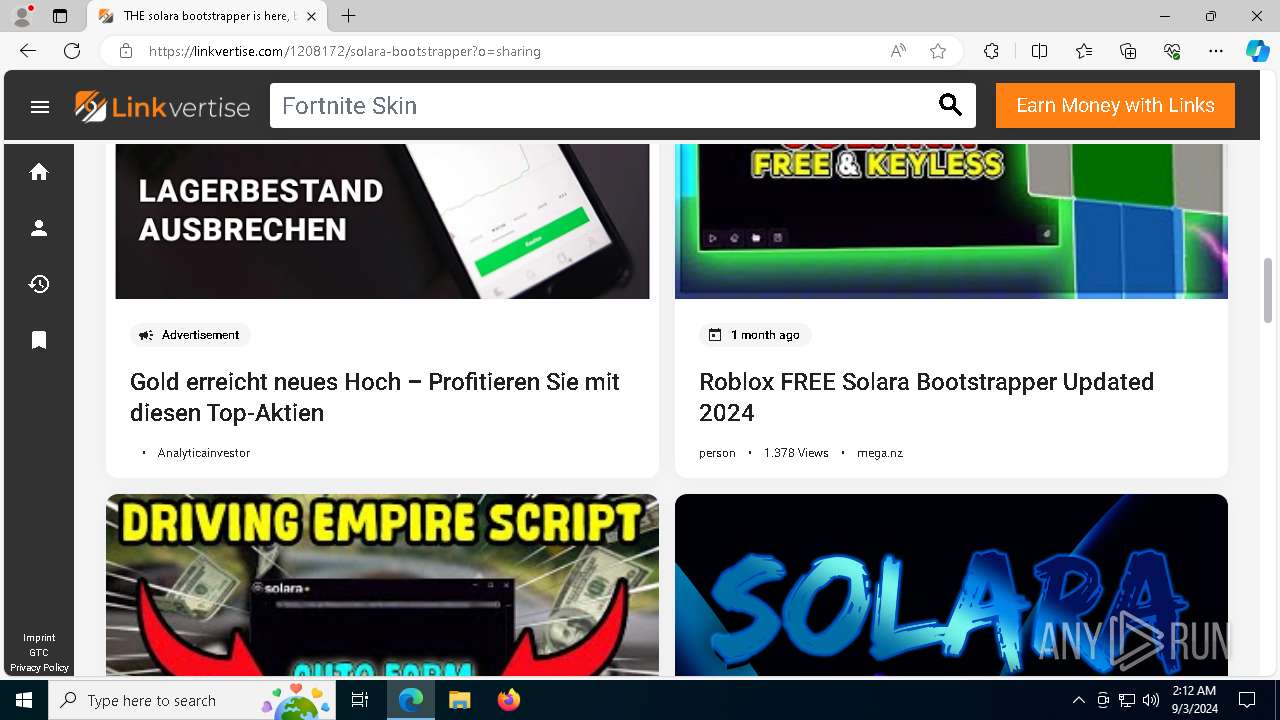
Task: Open the blue SOLARA thumbnail
Action: (951, 585)
